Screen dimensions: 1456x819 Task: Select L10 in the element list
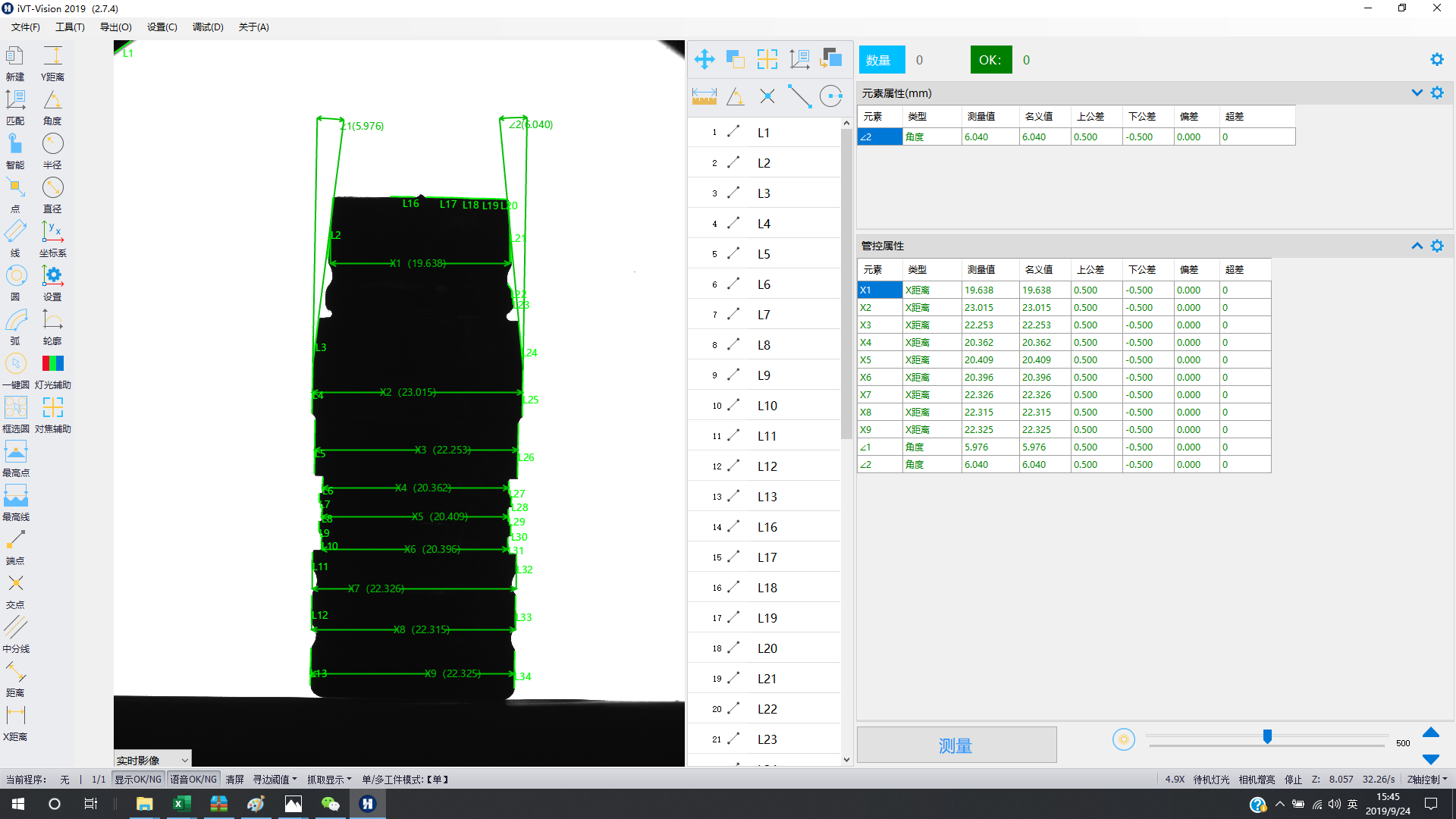click(767, 406)
